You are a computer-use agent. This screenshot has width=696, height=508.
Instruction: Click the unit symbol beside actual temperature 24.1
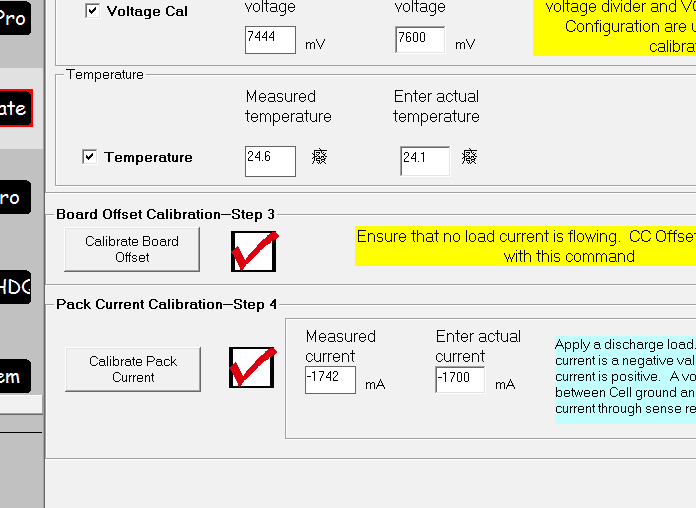469,157
